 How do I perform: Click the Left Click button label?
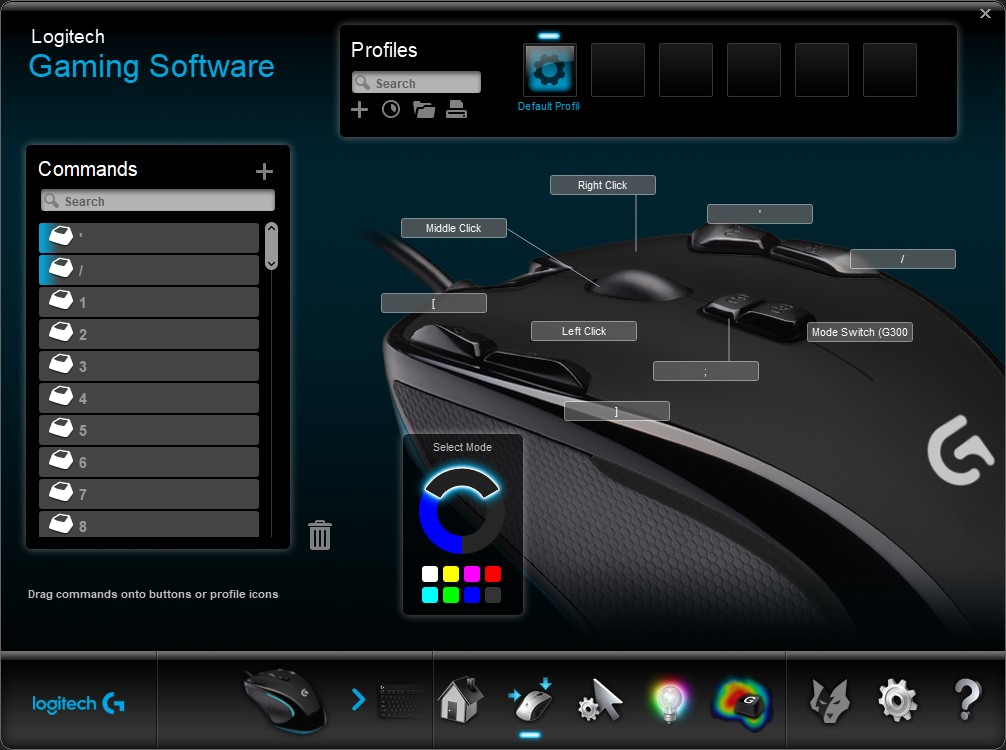pyautogui.click(x=584, y=331)
